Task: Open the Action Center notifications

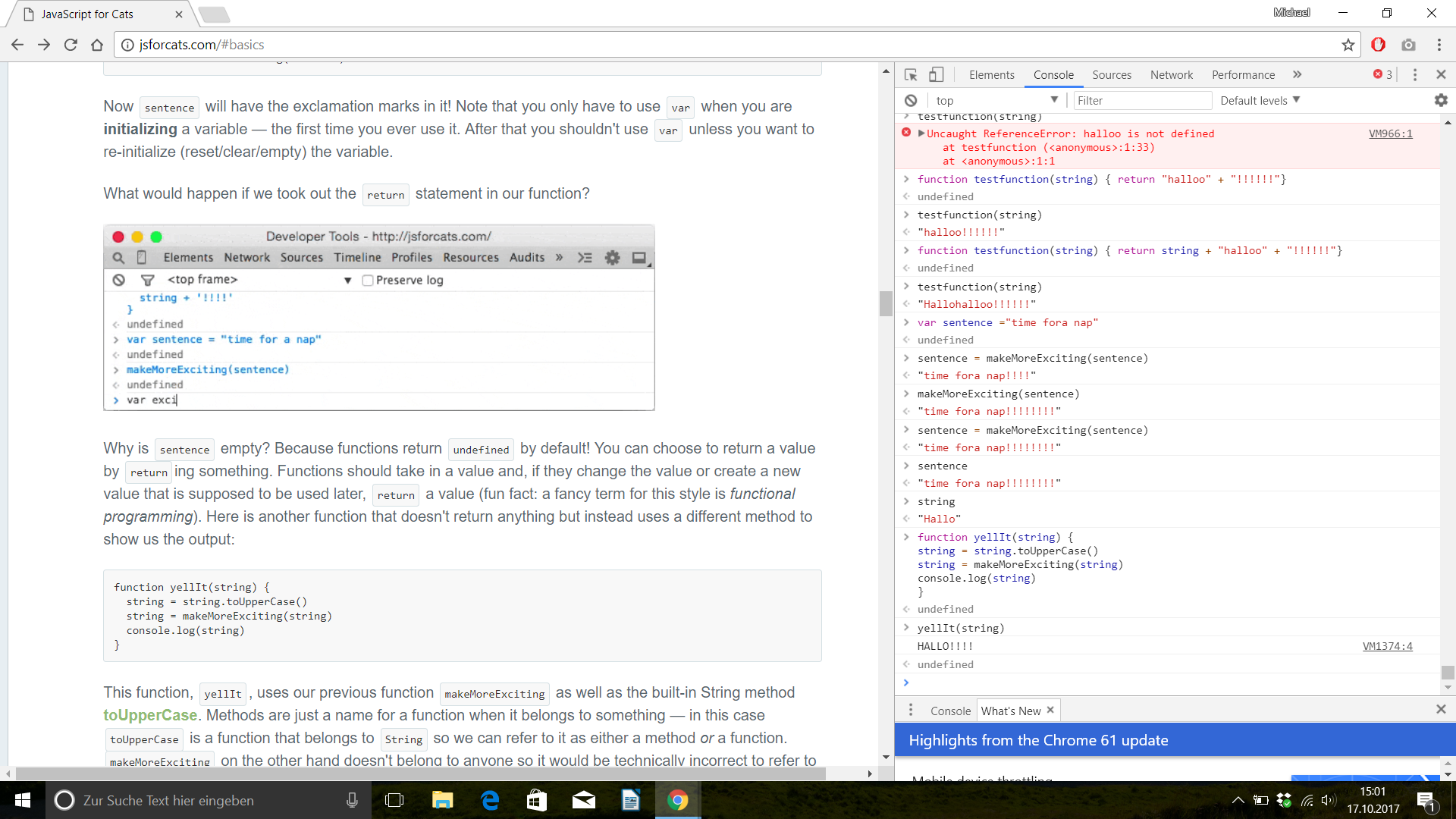Action: tap(1426, 801)
